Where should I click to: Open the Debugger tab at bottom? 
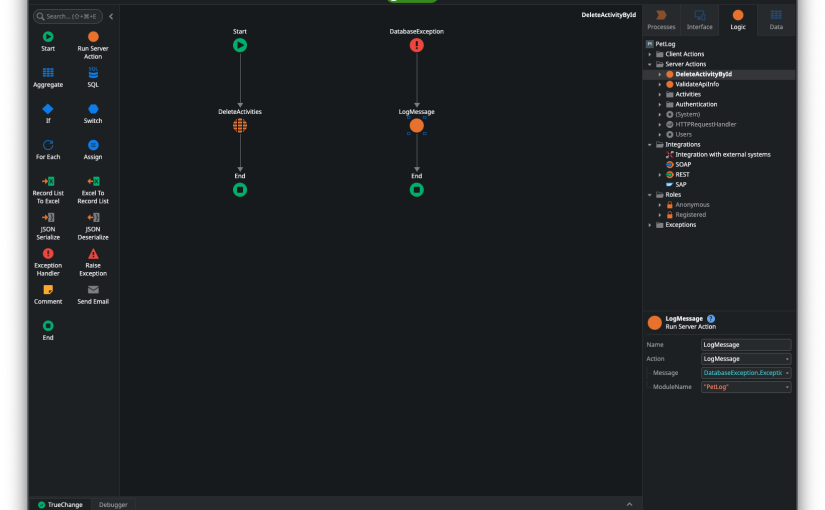click(x=113, y=505)
